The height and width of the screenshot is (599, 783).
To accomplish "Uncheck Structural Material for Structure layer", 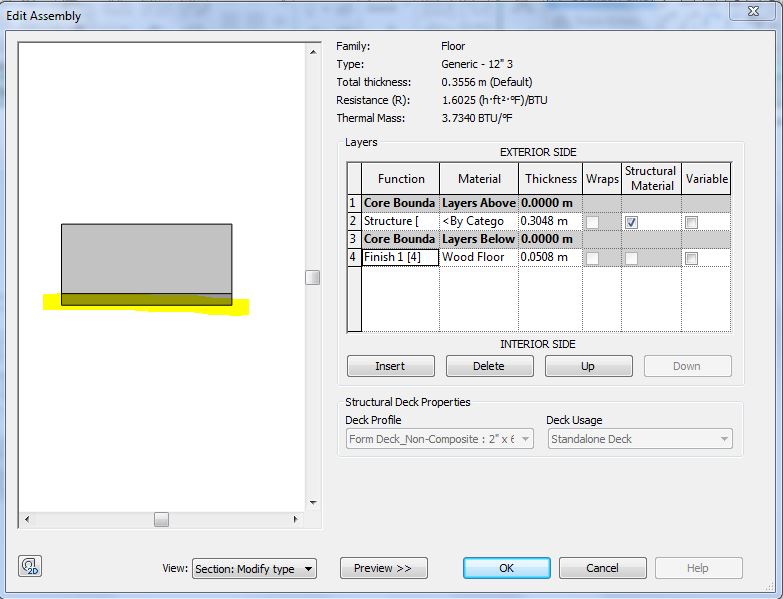I will coord(631,222).
